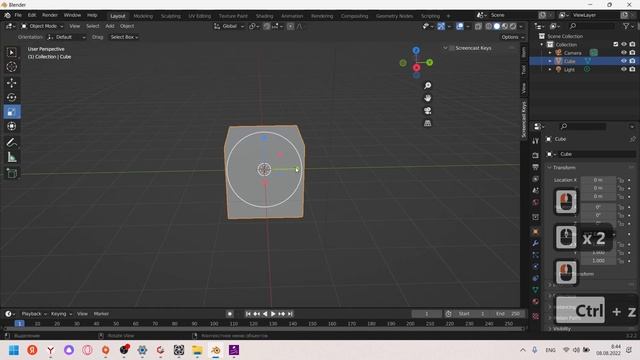Disable Light in renders
The height and width of the screenshot is (360, 640).
(x=632, y=69)
